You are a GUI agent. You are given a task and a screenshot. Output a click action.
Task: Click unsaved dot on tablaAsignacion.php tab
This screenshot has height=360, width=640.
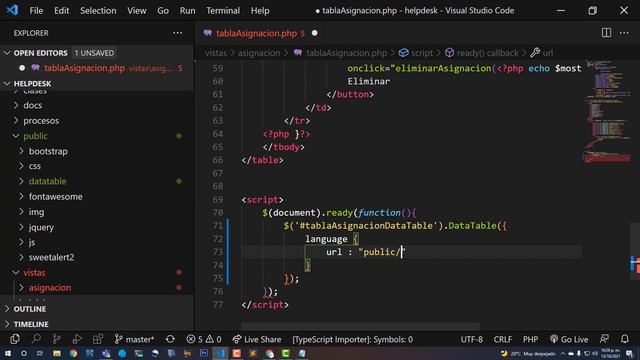pyautogui.click(x=314, y=33)
